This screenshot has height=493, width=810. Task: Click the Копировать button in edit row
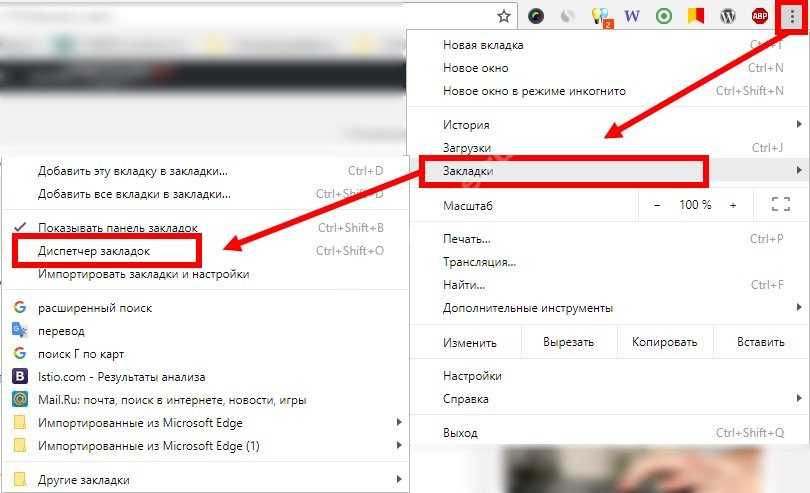click(x=664, y=342)
